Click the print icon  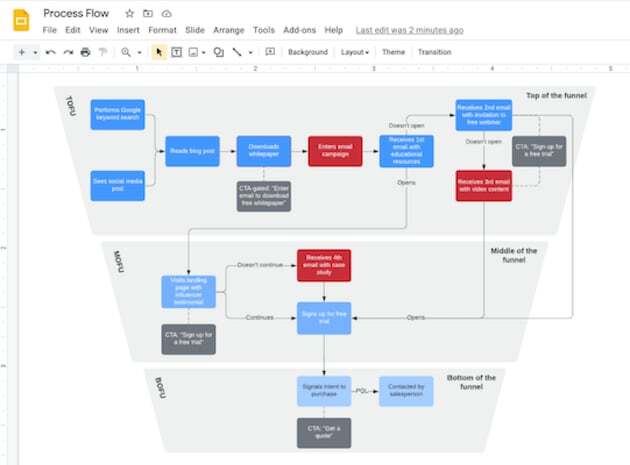coord(85,52)
